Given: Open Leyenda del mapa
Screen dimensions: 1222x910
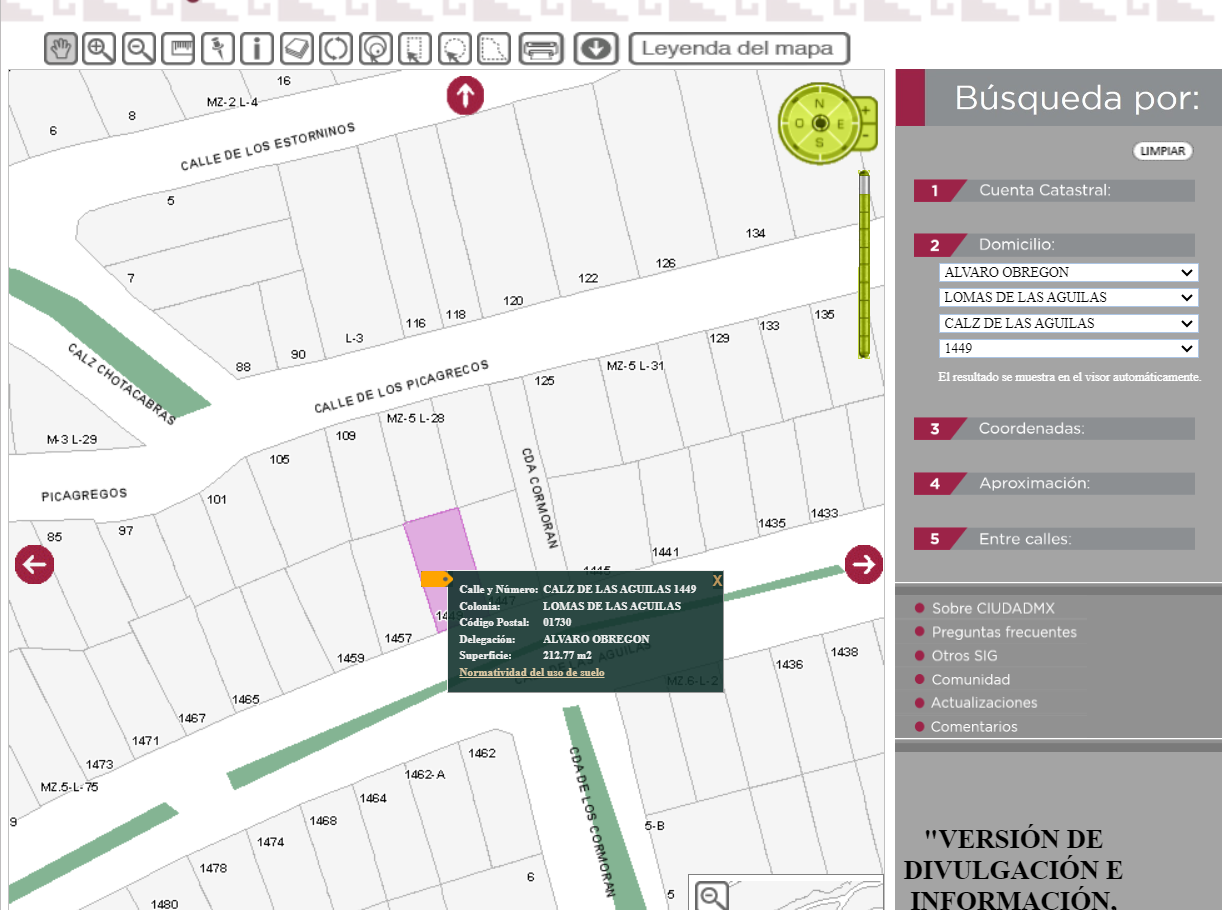Looking at the screenshot, I should pos(739,48).
